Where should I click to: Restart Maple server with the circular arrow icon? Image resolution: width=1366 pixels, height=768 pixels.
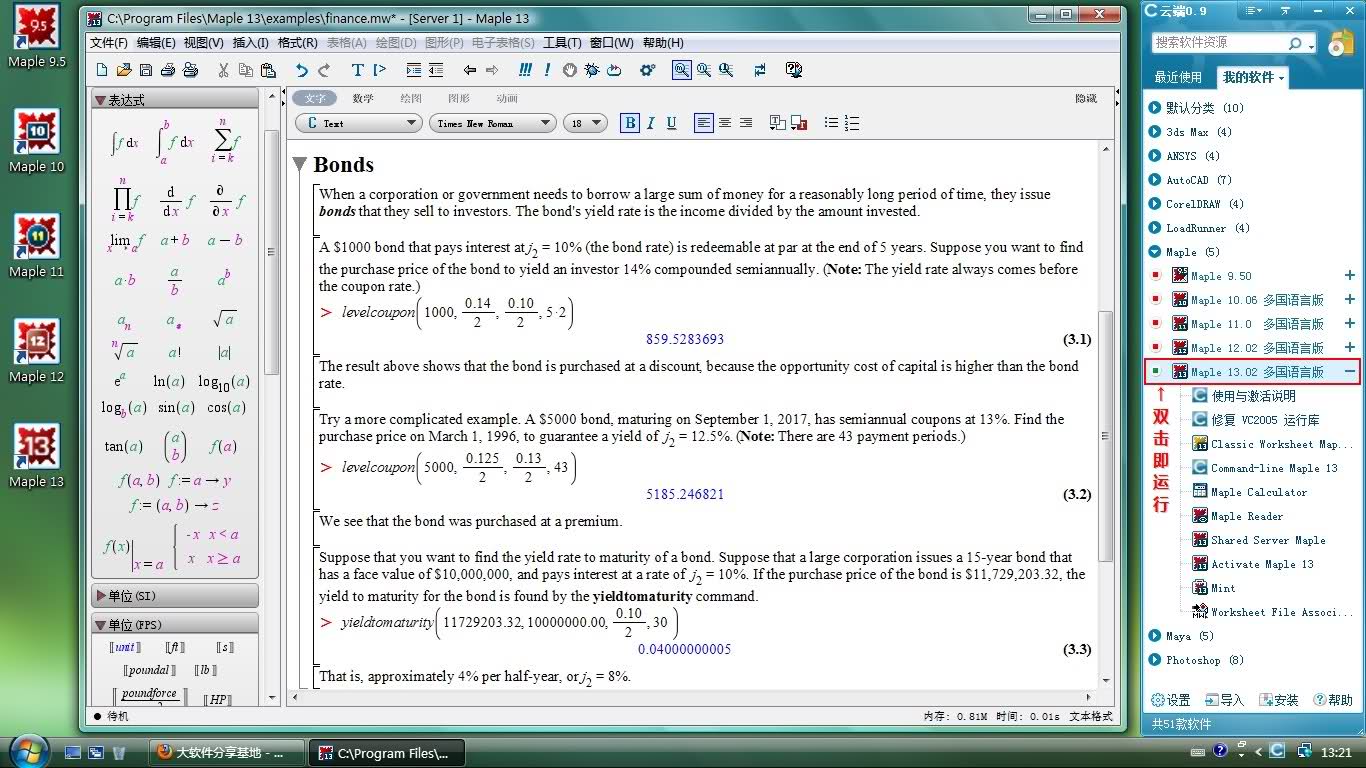[x=614, y=70]
